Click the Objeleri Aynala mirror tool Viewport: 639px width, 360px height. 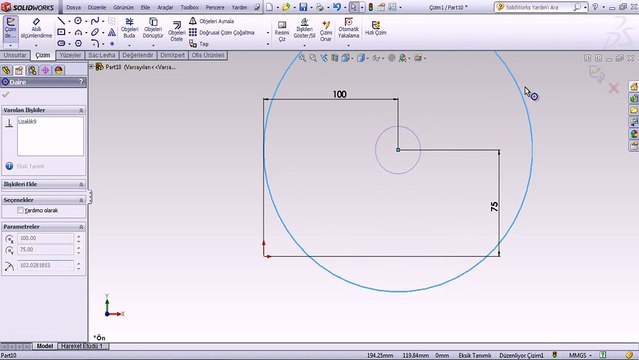pyautogui.click(x=212, y=21)
